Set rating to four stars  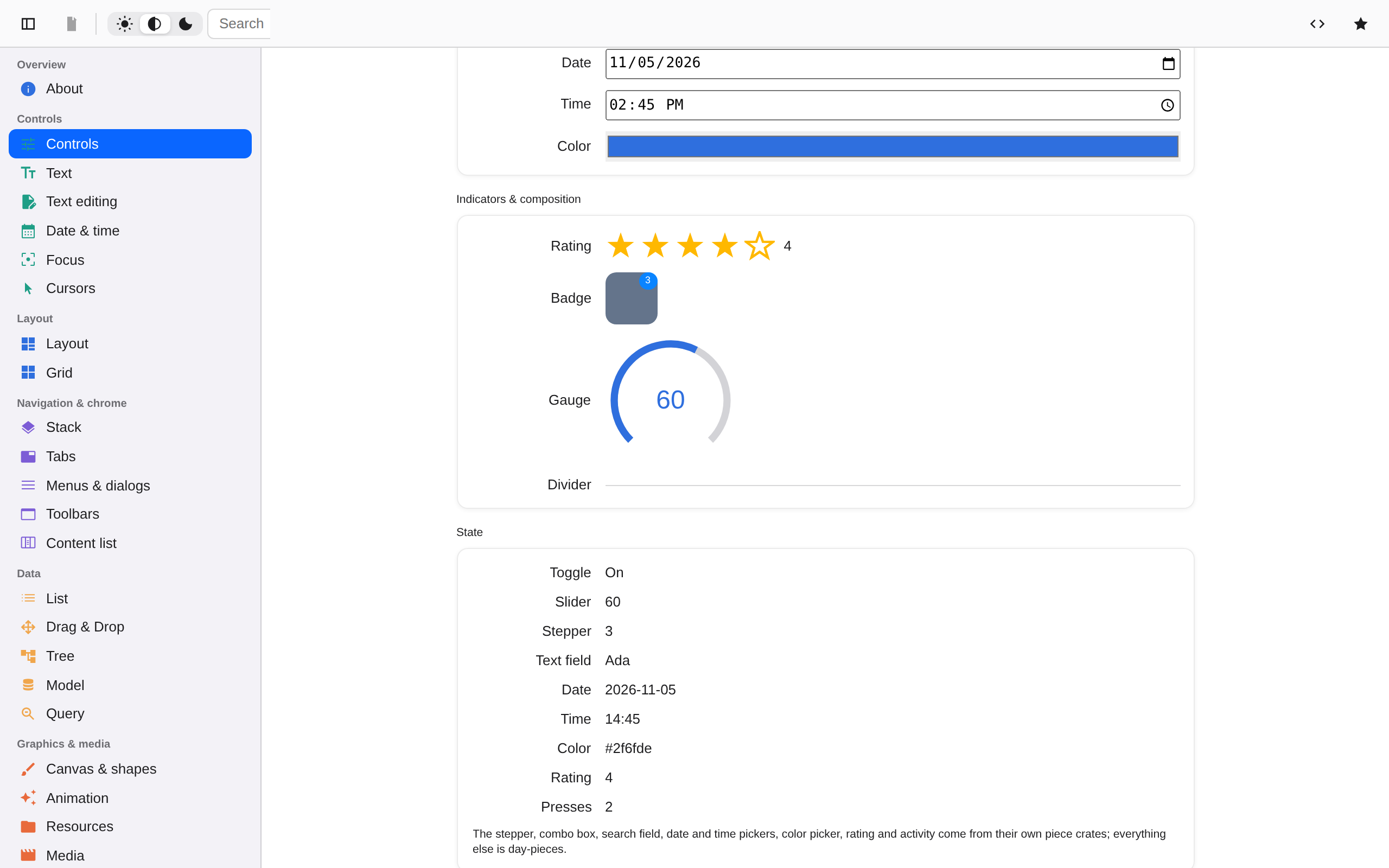[725, 246]
